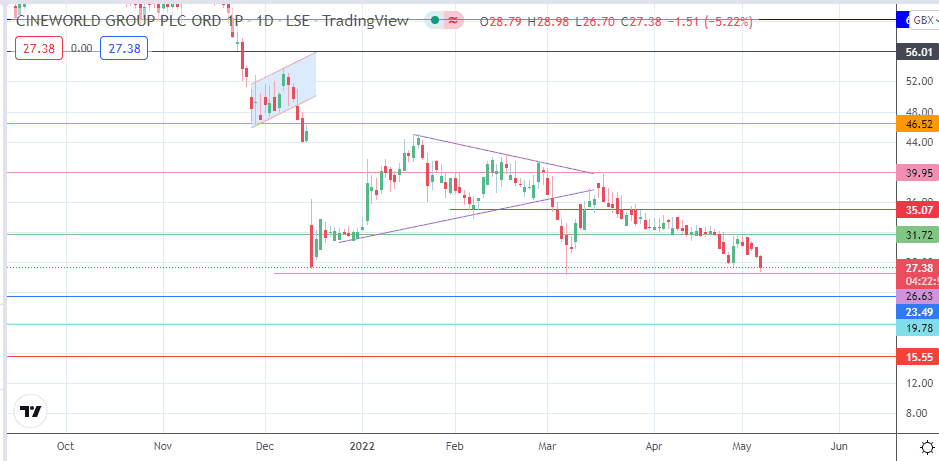Click the TradingView text in chart title
The width and height of the screenshot is (939, 461).
[x=366, y=21]
